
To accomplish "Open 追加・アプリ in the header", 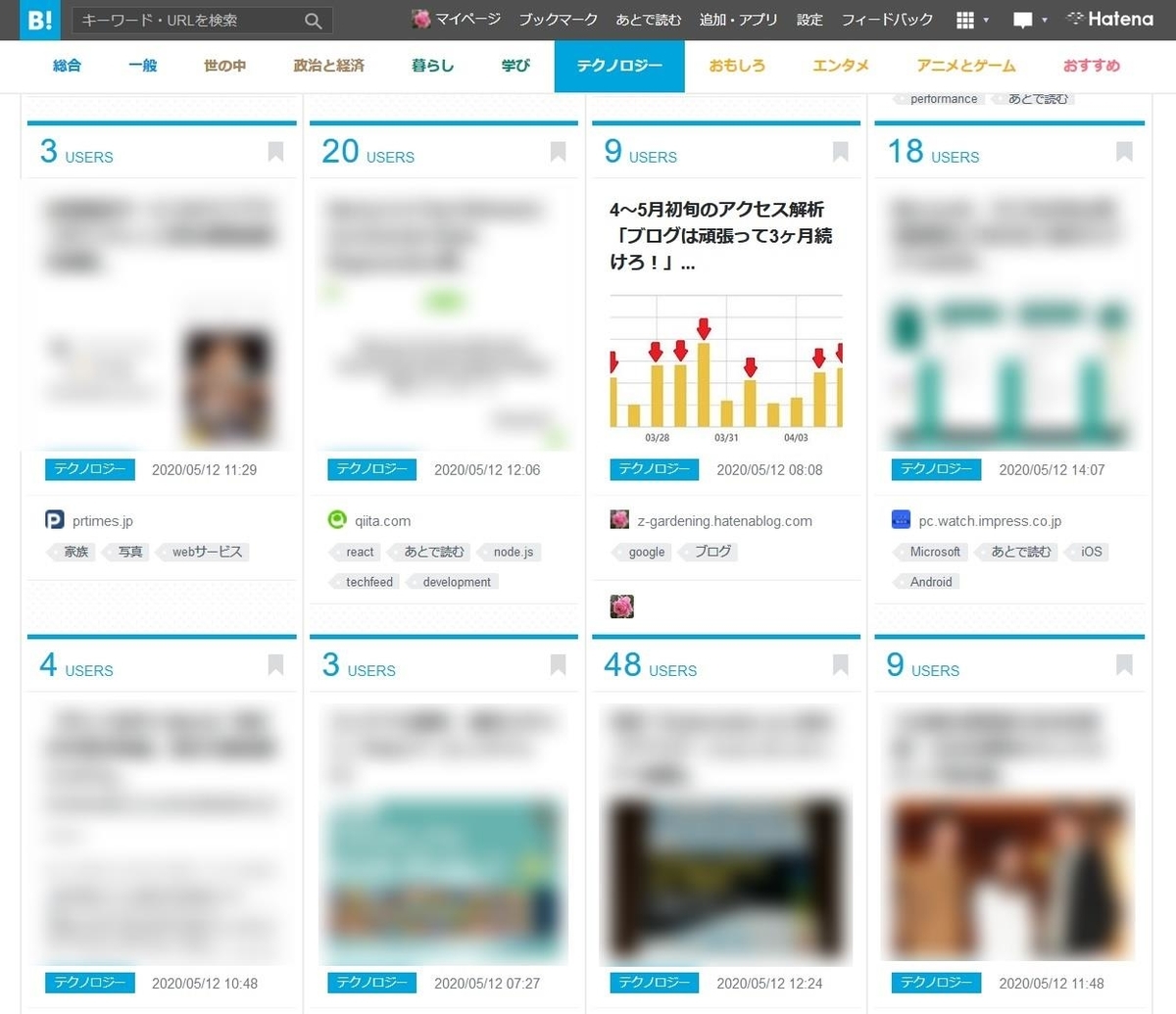I will pyautogui.click(x=738, y=20).
